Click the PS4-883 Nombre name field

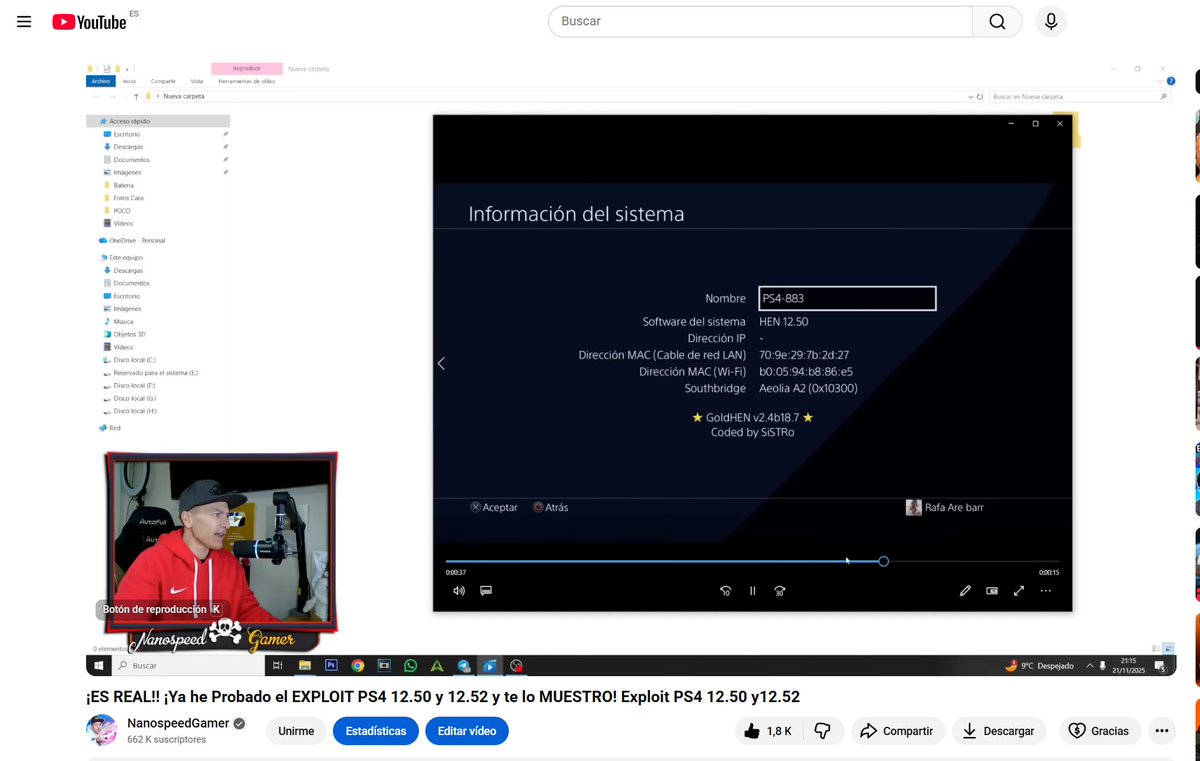(847, 298)
